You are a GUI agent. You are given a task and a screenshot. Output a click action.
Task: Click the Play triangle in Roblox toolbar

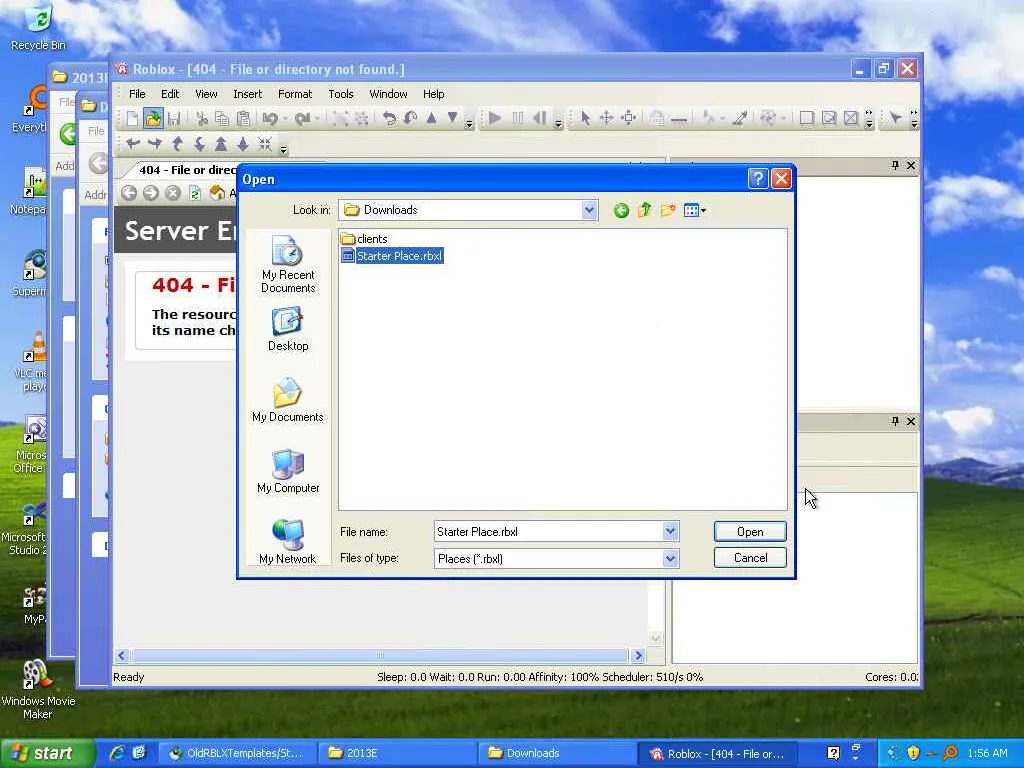point(494,118)
